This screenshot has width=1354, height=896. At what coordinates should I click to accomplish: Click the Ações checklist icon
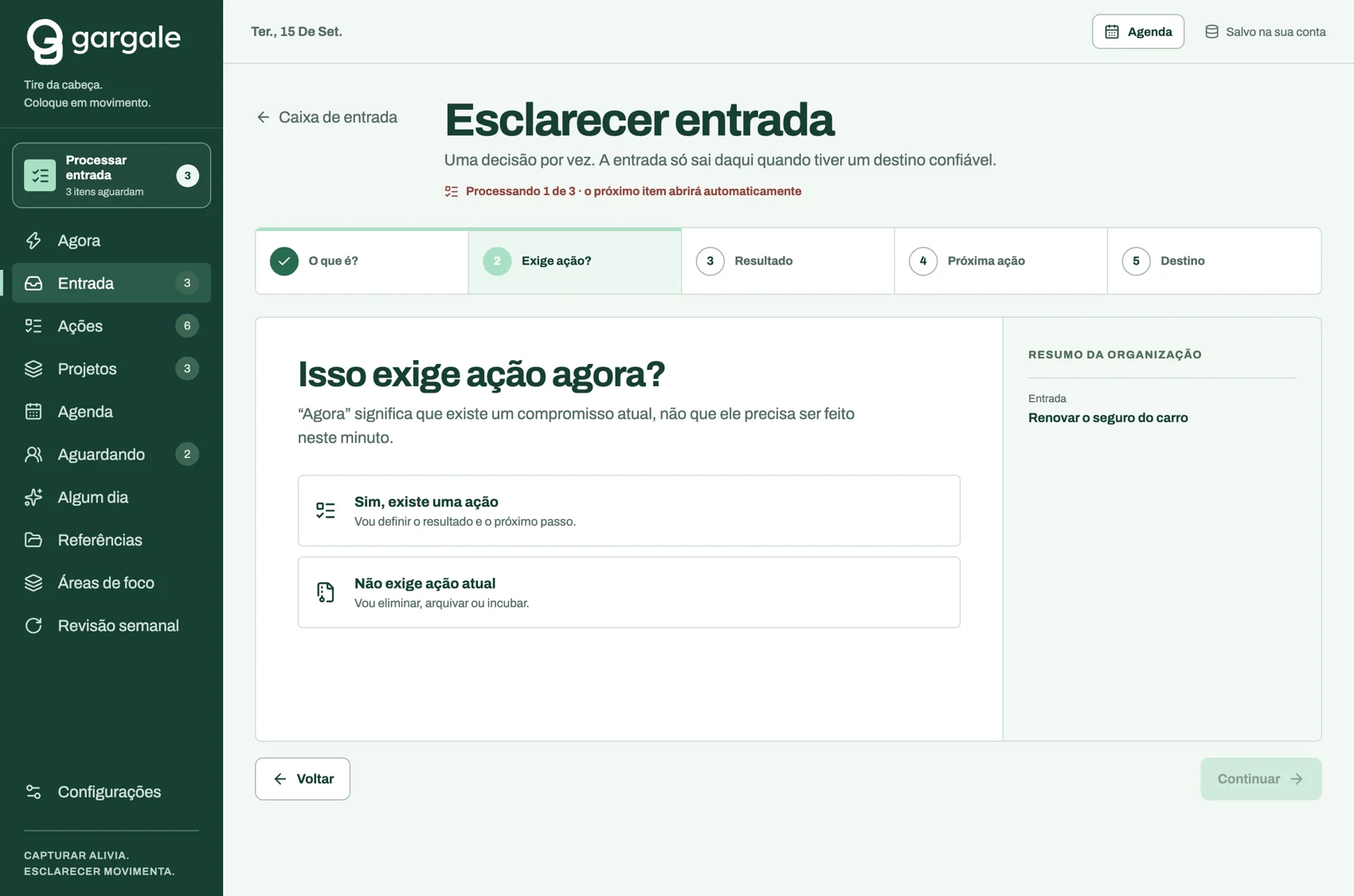coord(33,326)
